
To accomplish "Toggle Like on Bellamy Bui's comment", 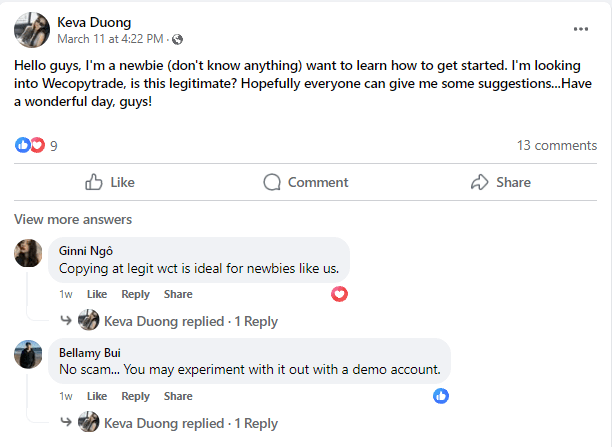I will point(97,396).
